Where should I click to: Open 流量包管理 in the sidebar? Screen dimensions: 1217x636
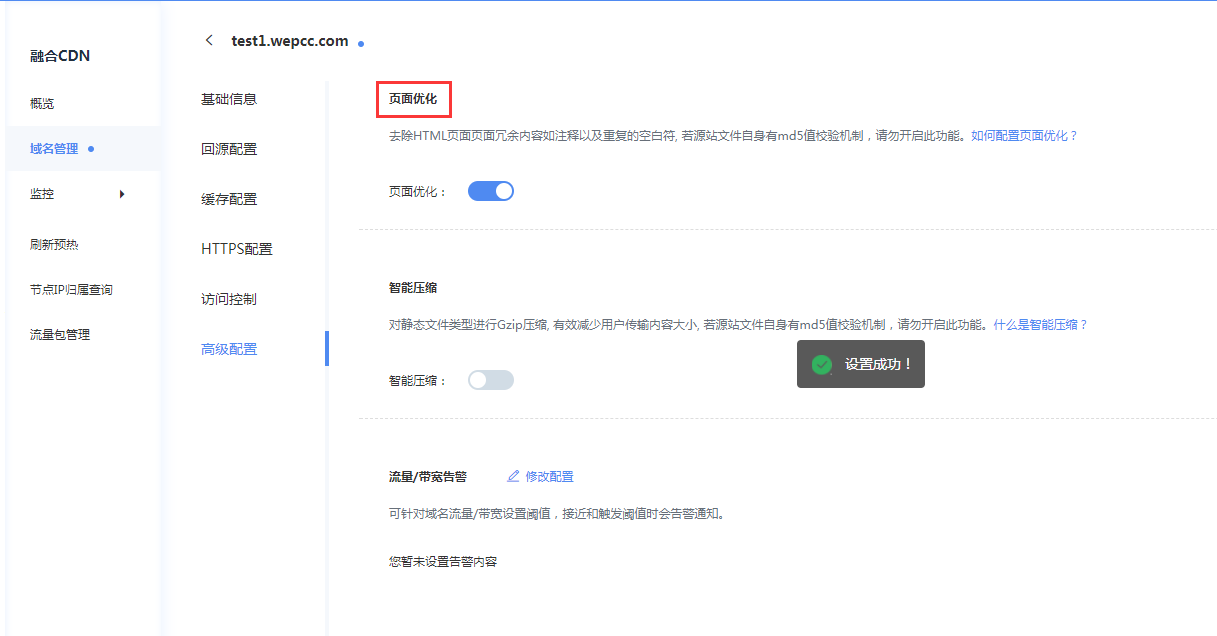60,335
